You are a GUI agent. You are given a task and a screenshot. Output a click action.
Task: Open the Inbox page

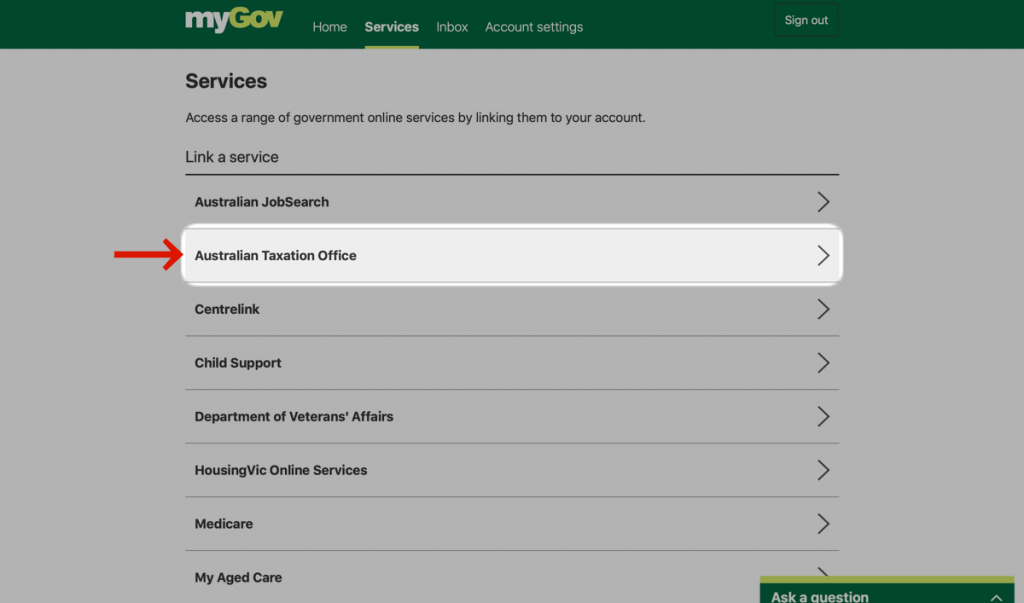(452, 27)
